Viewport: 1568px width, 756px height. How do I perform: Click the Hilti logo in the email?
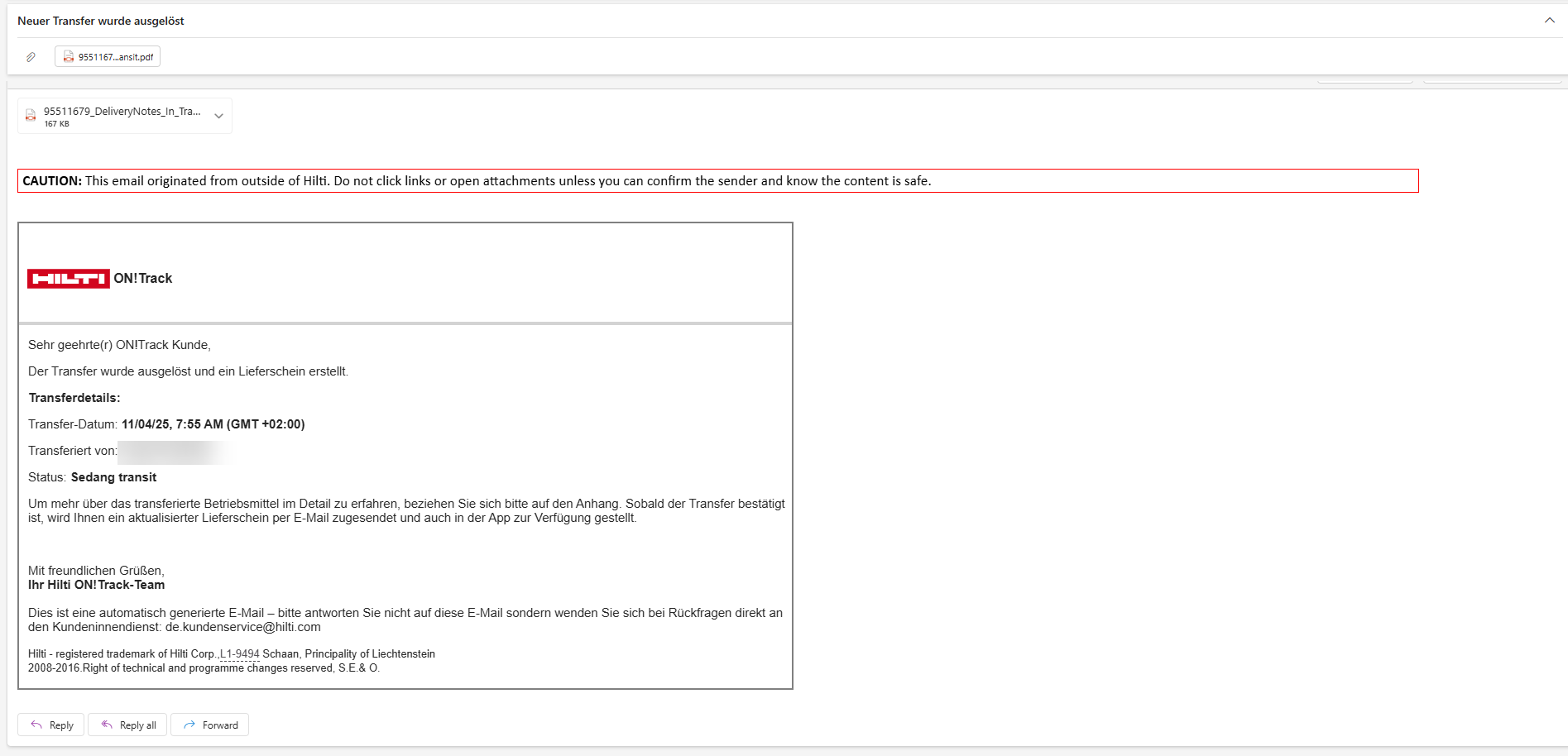69,279
